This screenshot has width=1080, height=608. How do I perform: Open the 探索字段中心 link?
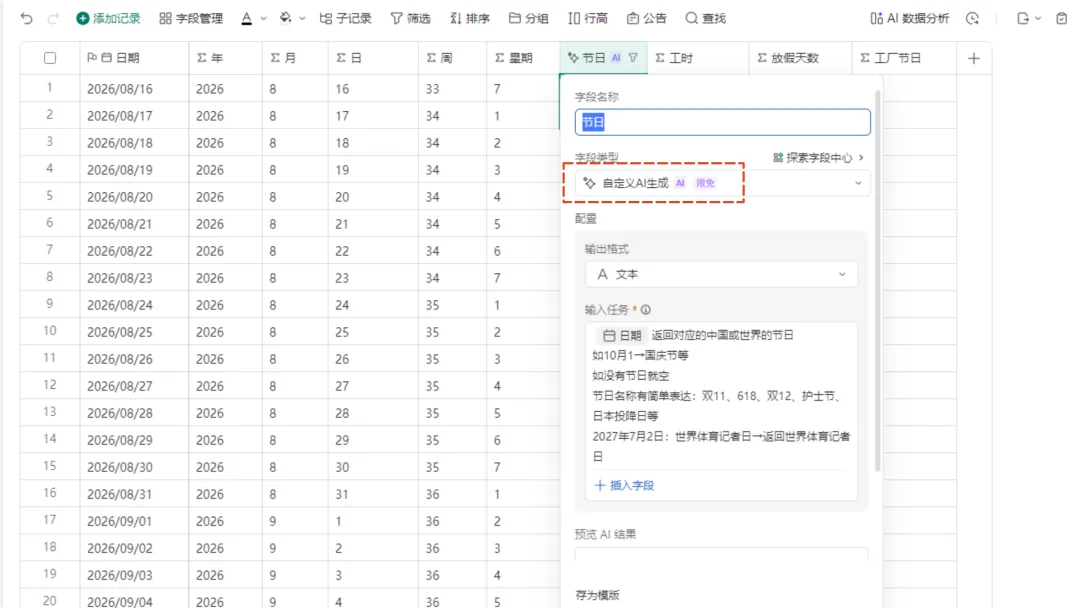click(818, 158)
